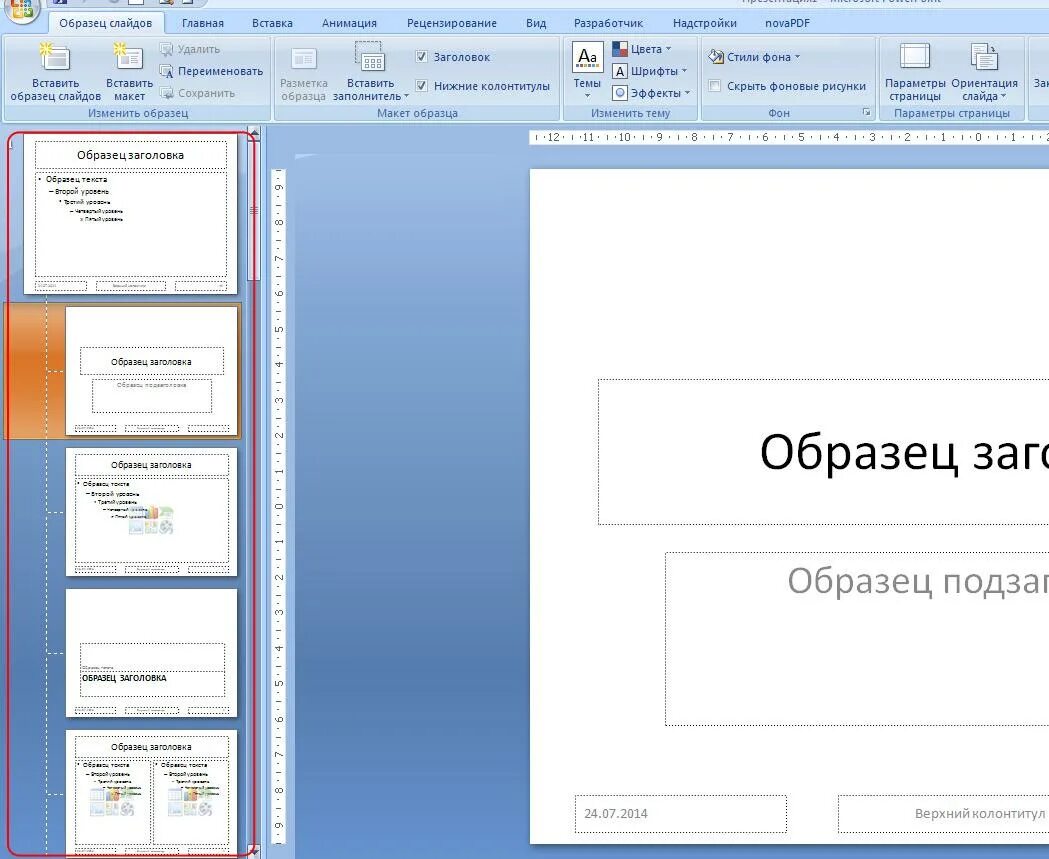This screenshot has width=1049, height=859.
Task: Expand the Шрифты dropdown arrow
Action: (684, 71)
